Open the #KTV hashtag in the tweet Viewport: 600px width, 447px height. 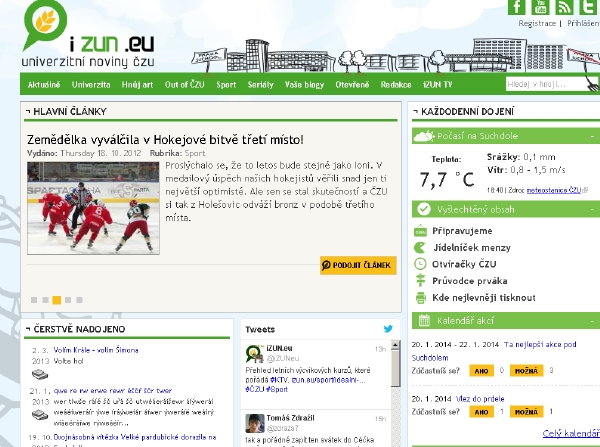tap(279, 380)
